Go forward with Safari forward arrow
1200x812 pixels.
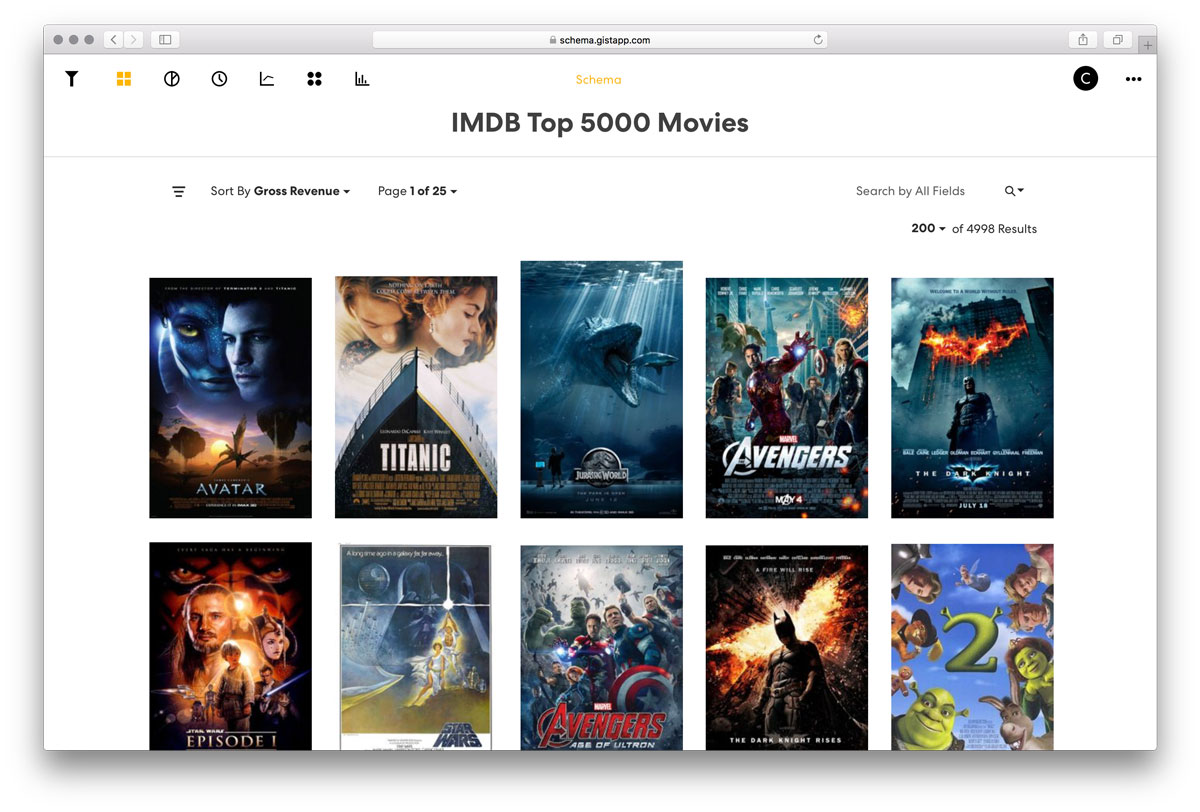[x=134, y=40]
